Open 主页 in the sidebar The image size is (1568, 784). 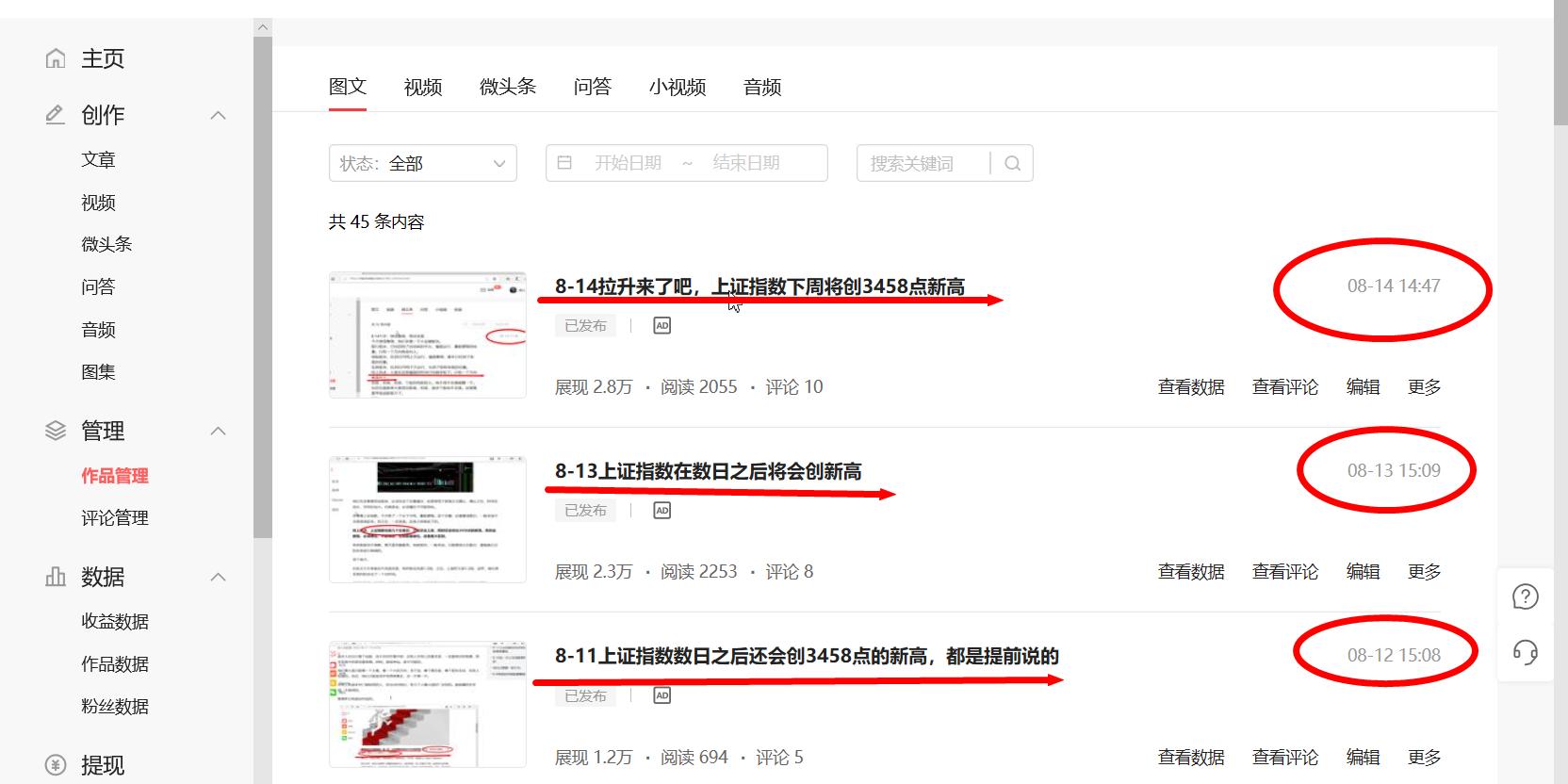click(x=103, y=58)
